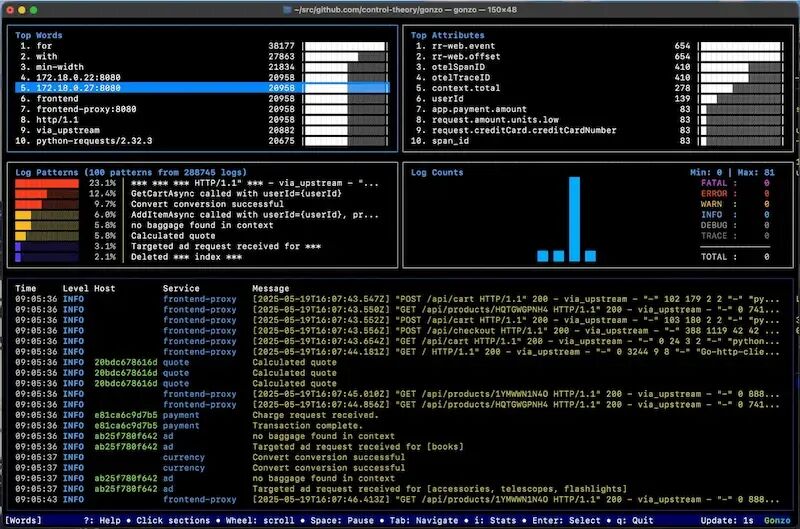Screen dimensions: 800x529
Task: Click the log line with 'Go-http-clie...'
Action: (x=397, y=352)
